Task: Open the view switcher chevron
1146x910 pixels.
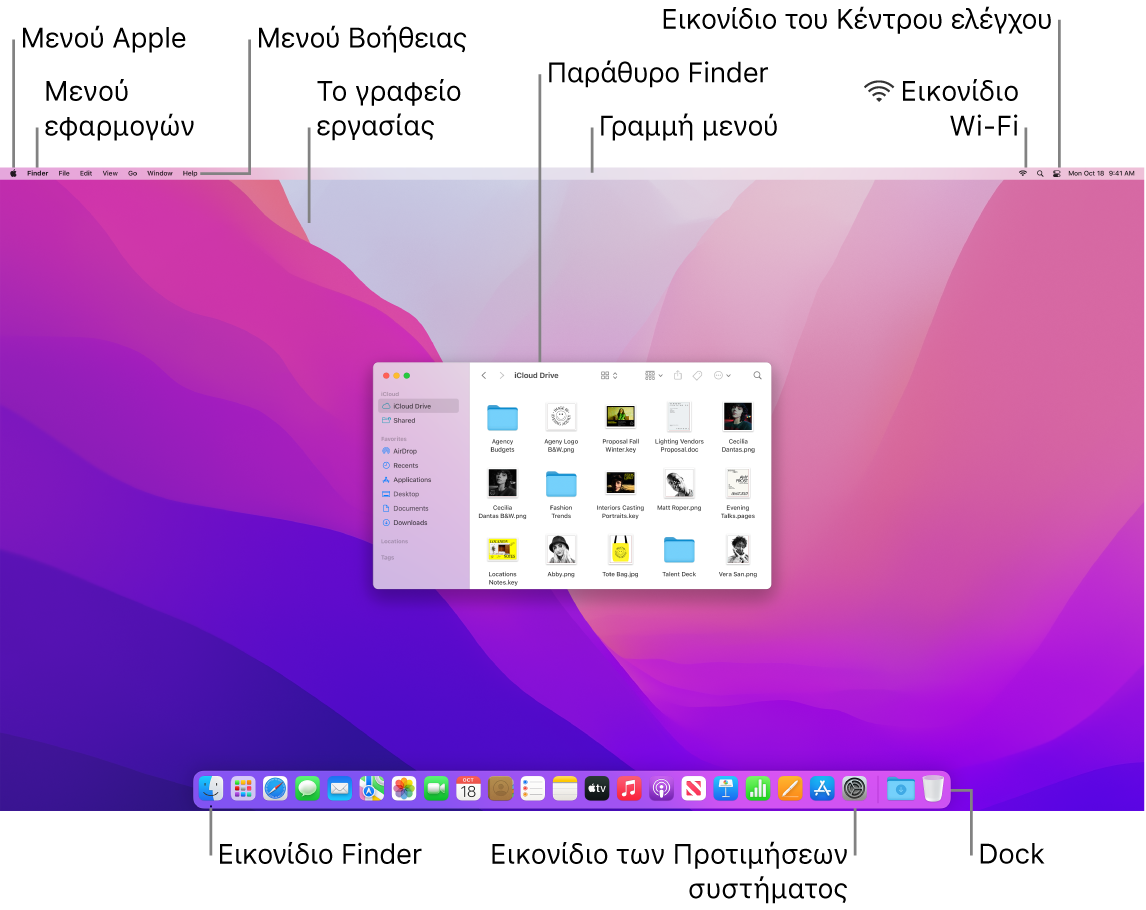Action: tap(615, 375)
